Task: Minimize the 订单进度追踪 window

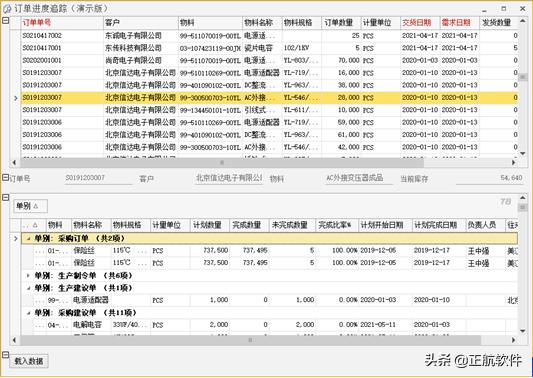Action: click(x=484, y=10)
